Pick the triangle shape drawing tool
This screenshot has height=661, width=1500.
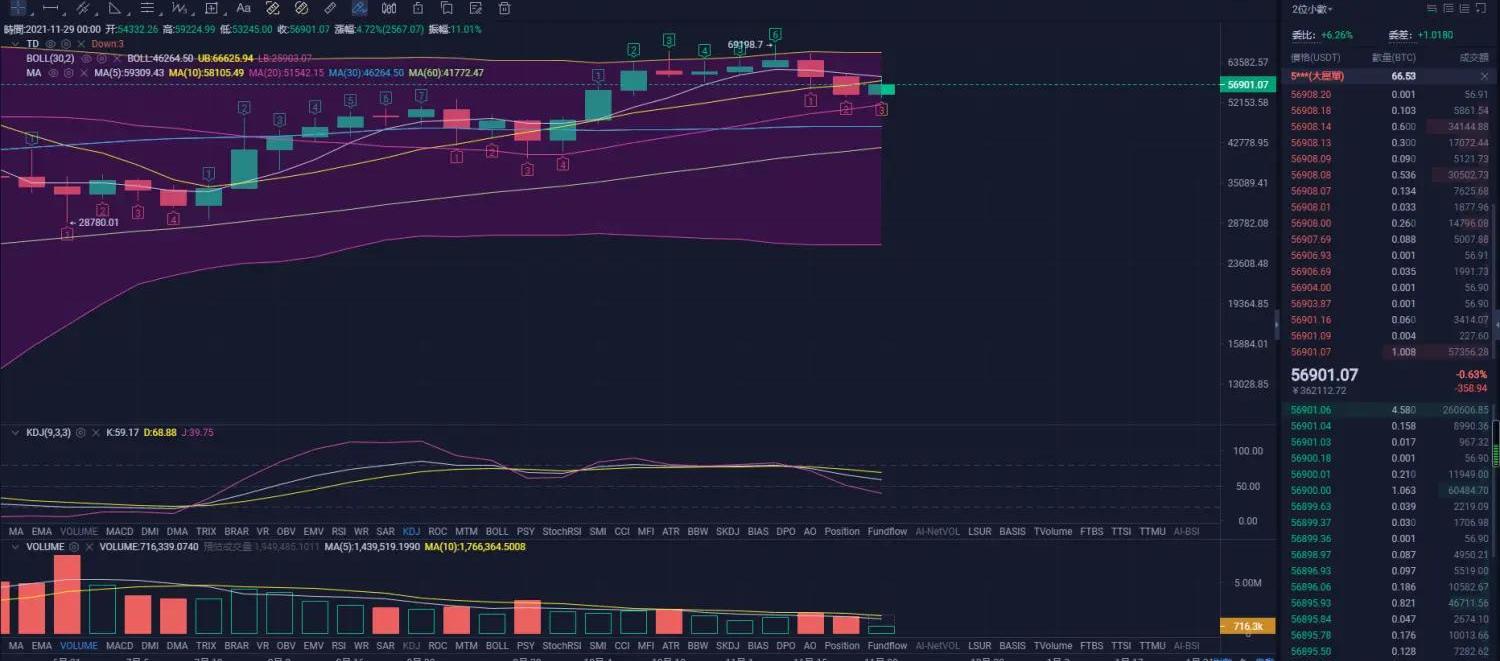pos(114,8)
